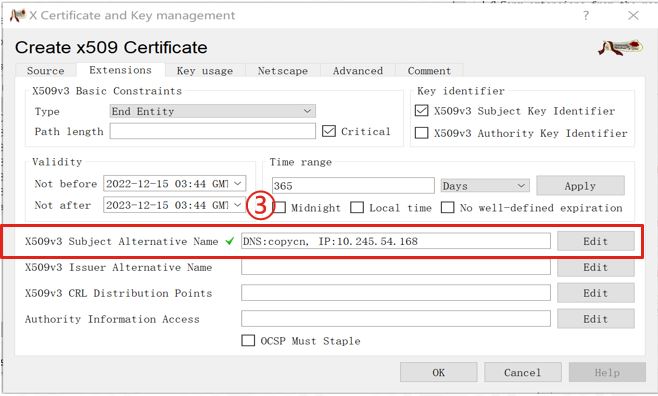Click the Apply button

(580, 185)
